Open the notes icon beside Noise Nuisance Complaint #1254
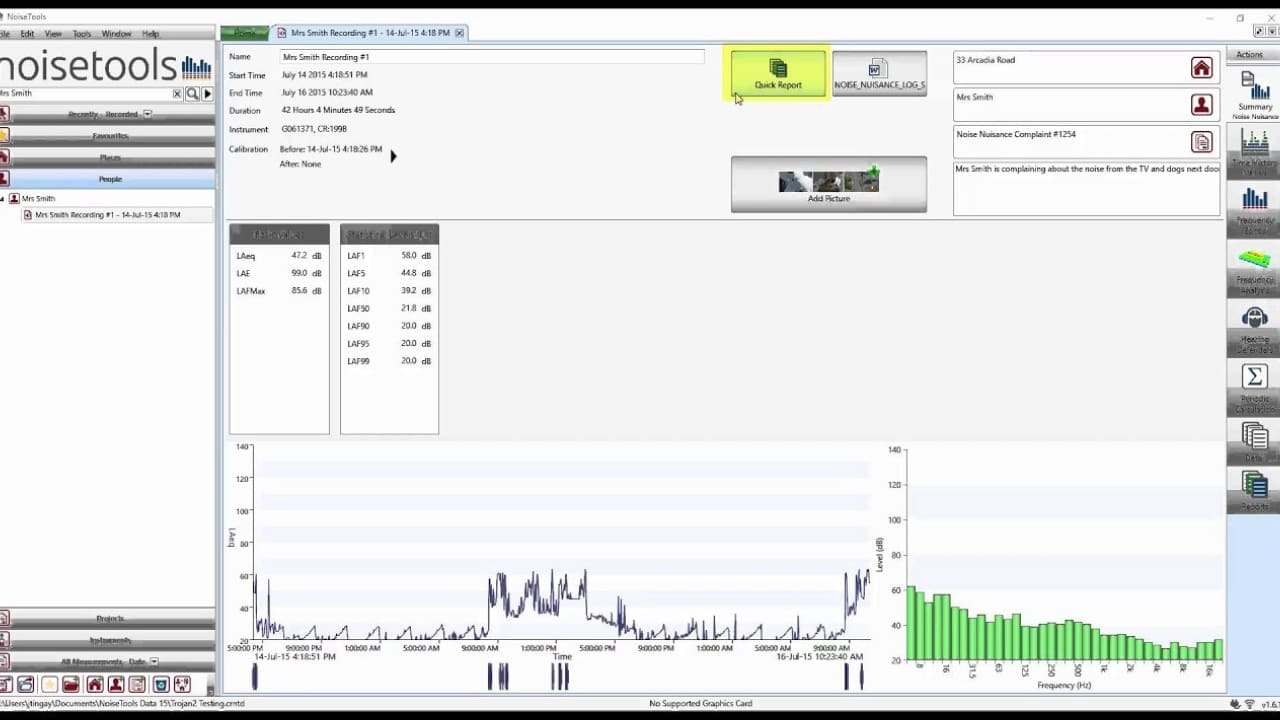Screen dimensions: 1280x720 click(x=1201, y=142)
